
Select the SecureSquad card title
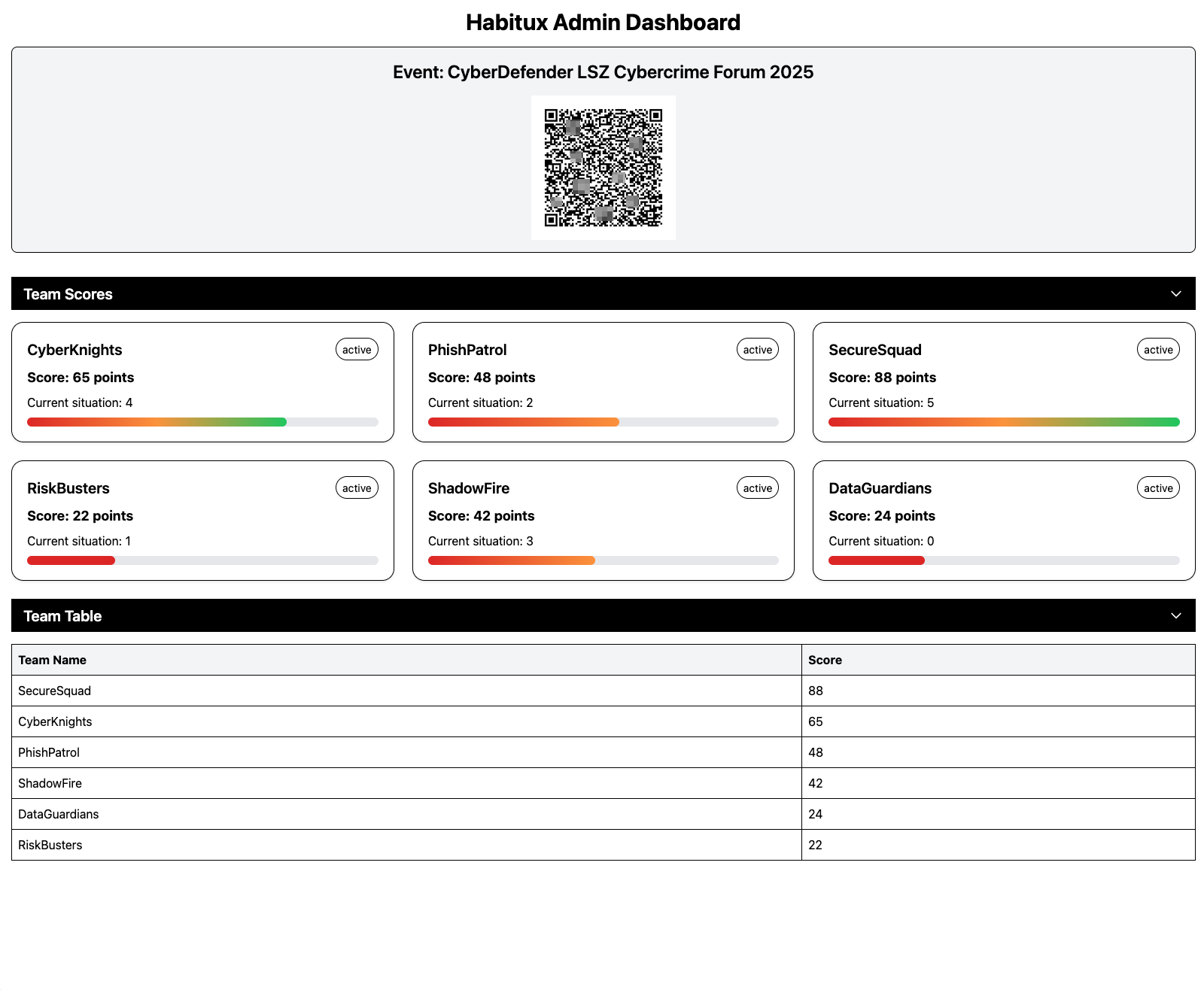pyautogui.click(x=875, y=350)
